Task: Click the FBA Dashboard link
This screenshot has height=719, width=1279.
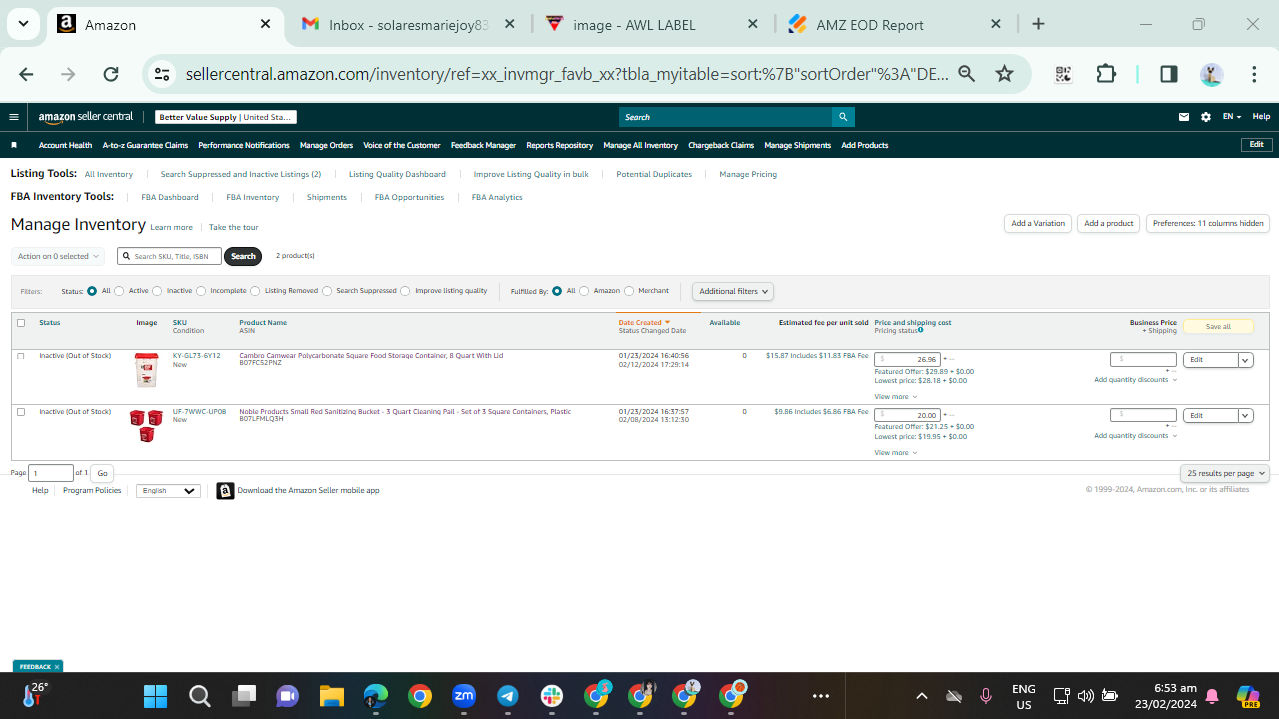Action: coord(170,197)
